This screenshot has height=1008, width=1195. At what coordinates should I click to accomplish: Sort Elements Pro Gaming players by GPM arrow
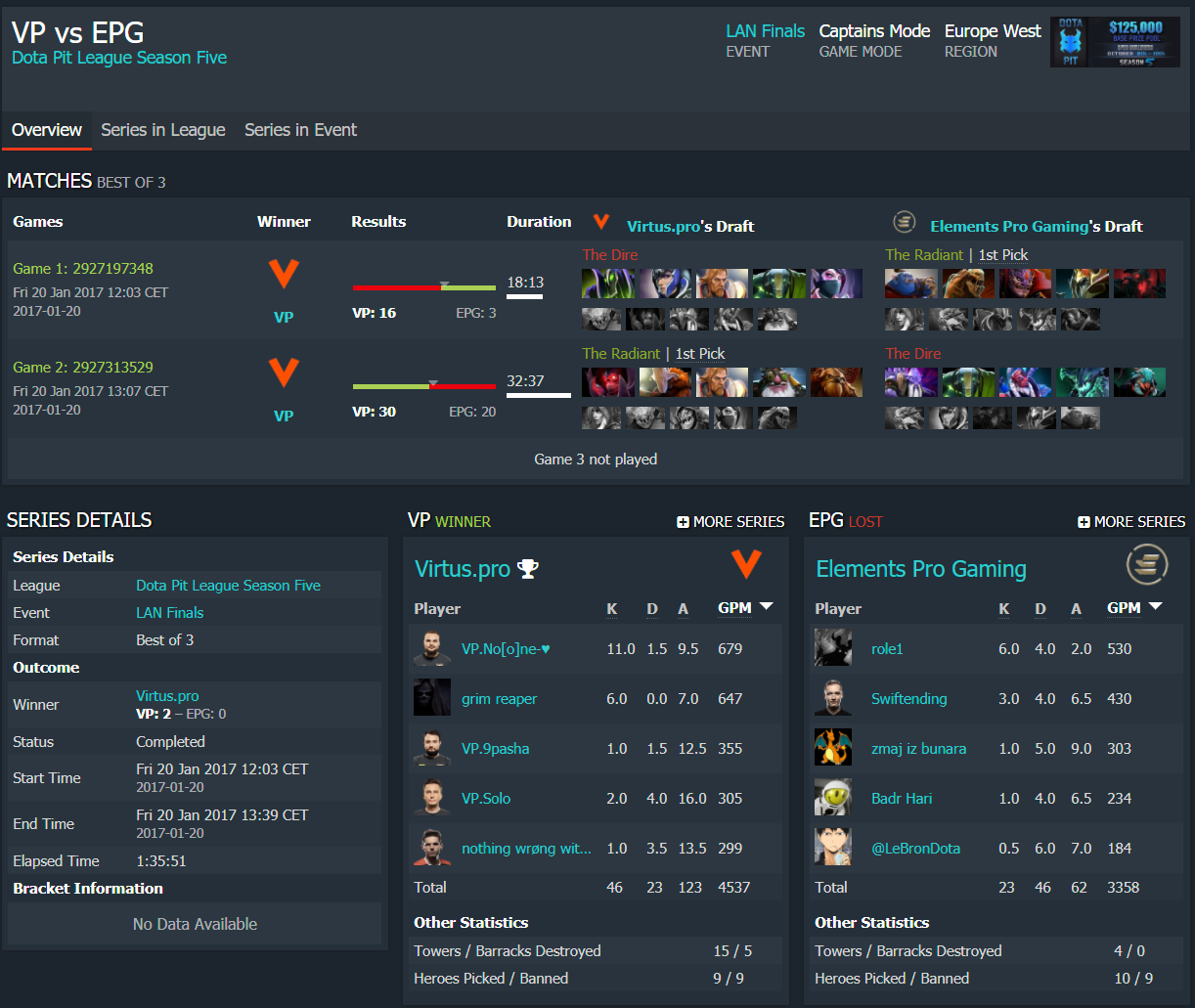pyautogui.click(x=1155, y=607)
